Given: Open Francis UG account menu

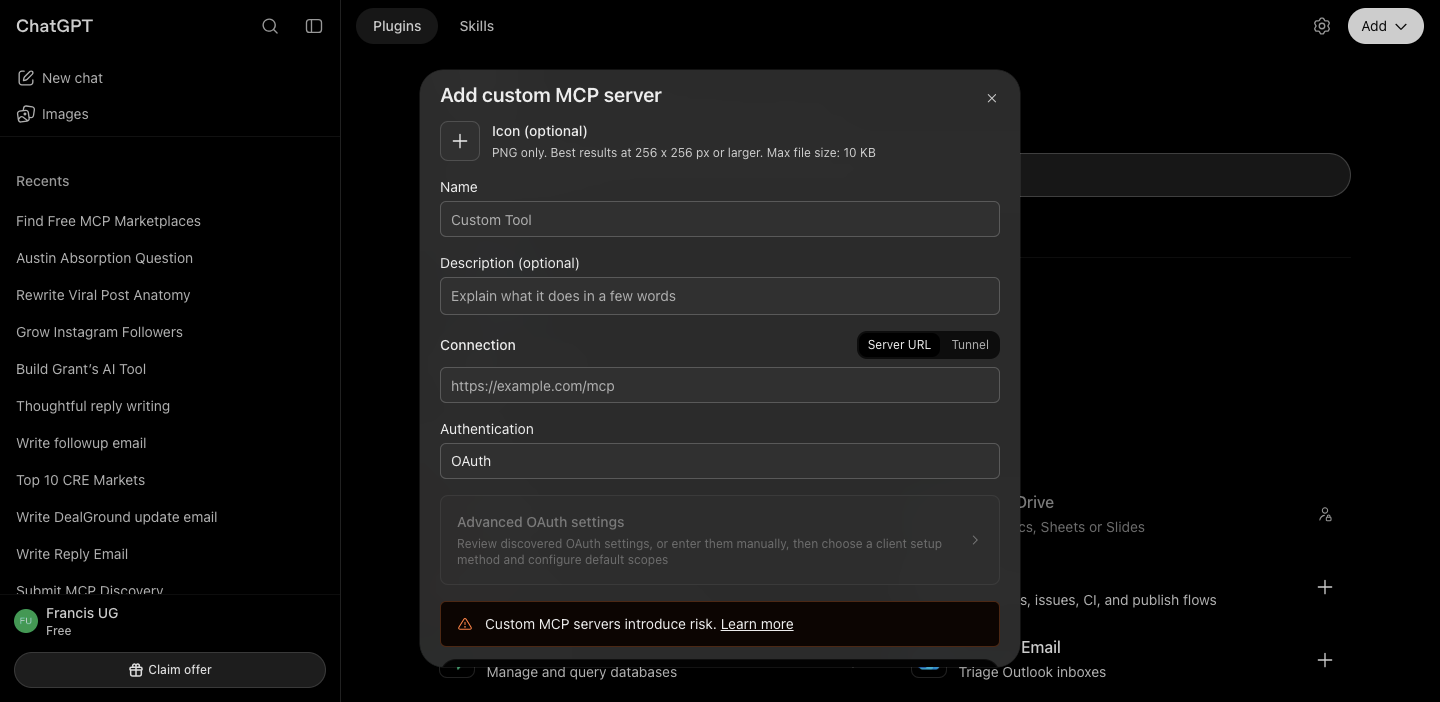Looking at the screenshot, I should [x=170, y=621].
